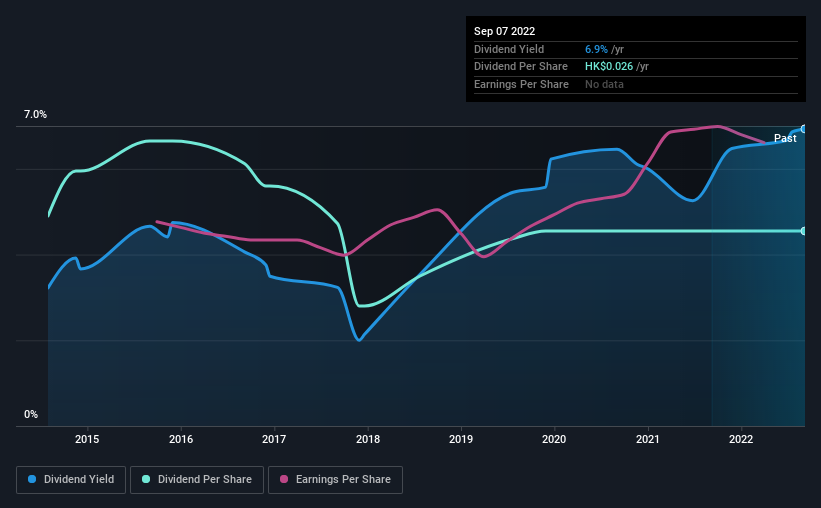Image resolution: width=821 pixels, height=508 pixels.
Task: Click the Past label in the chart
Action: [785, 138]
